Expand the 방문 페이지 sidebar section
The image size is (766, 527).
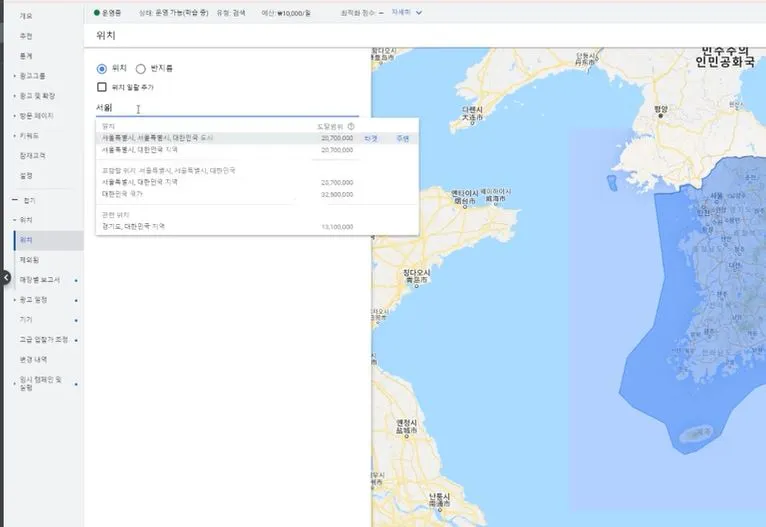(x=15, y=116)
